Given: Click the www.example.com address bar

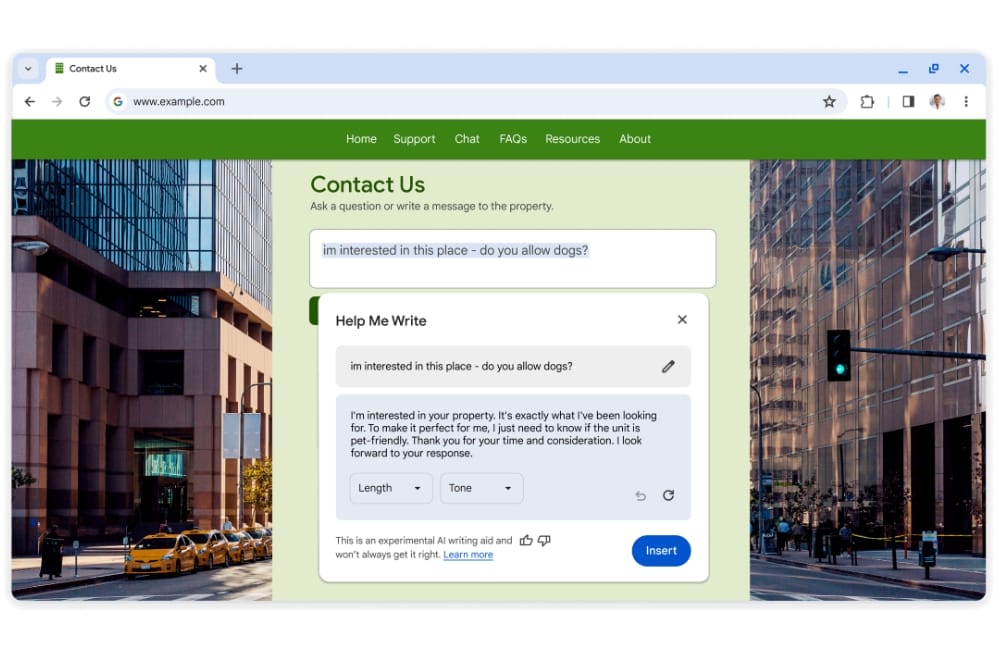Looking at the screenshot, I should (476, 102).
